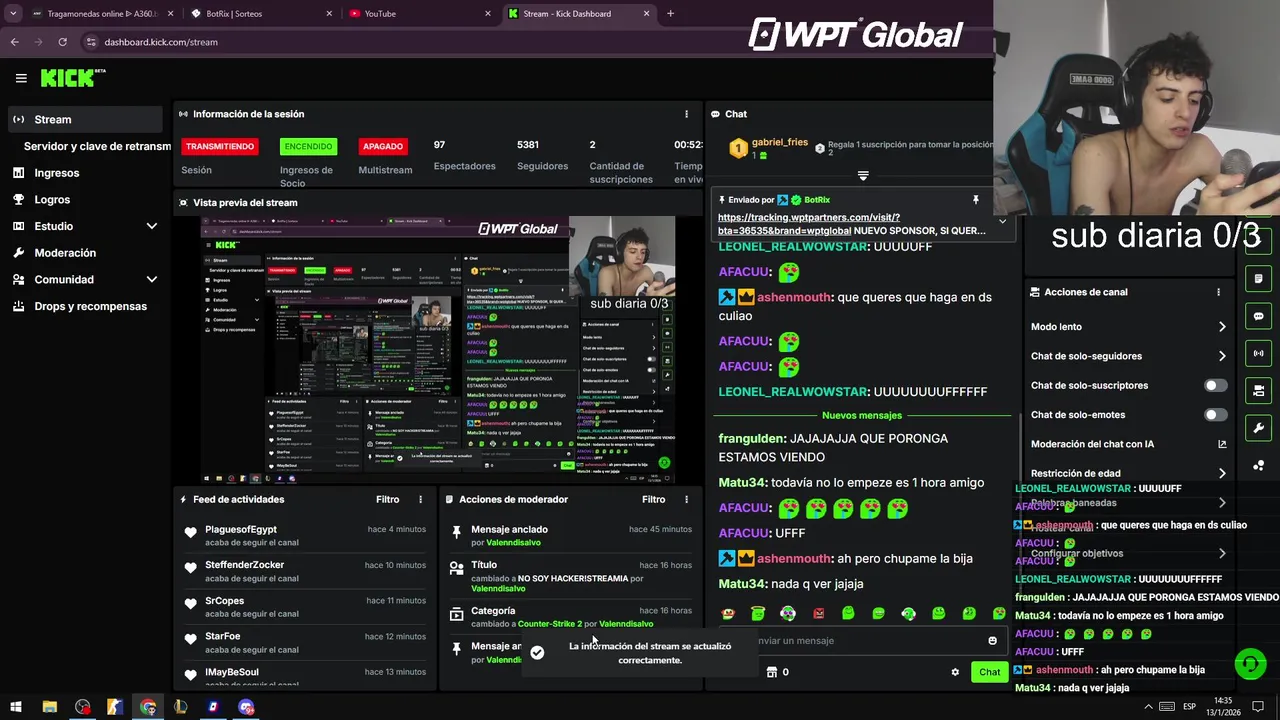Expand Modo lento options

click(x=1222, y=327)
